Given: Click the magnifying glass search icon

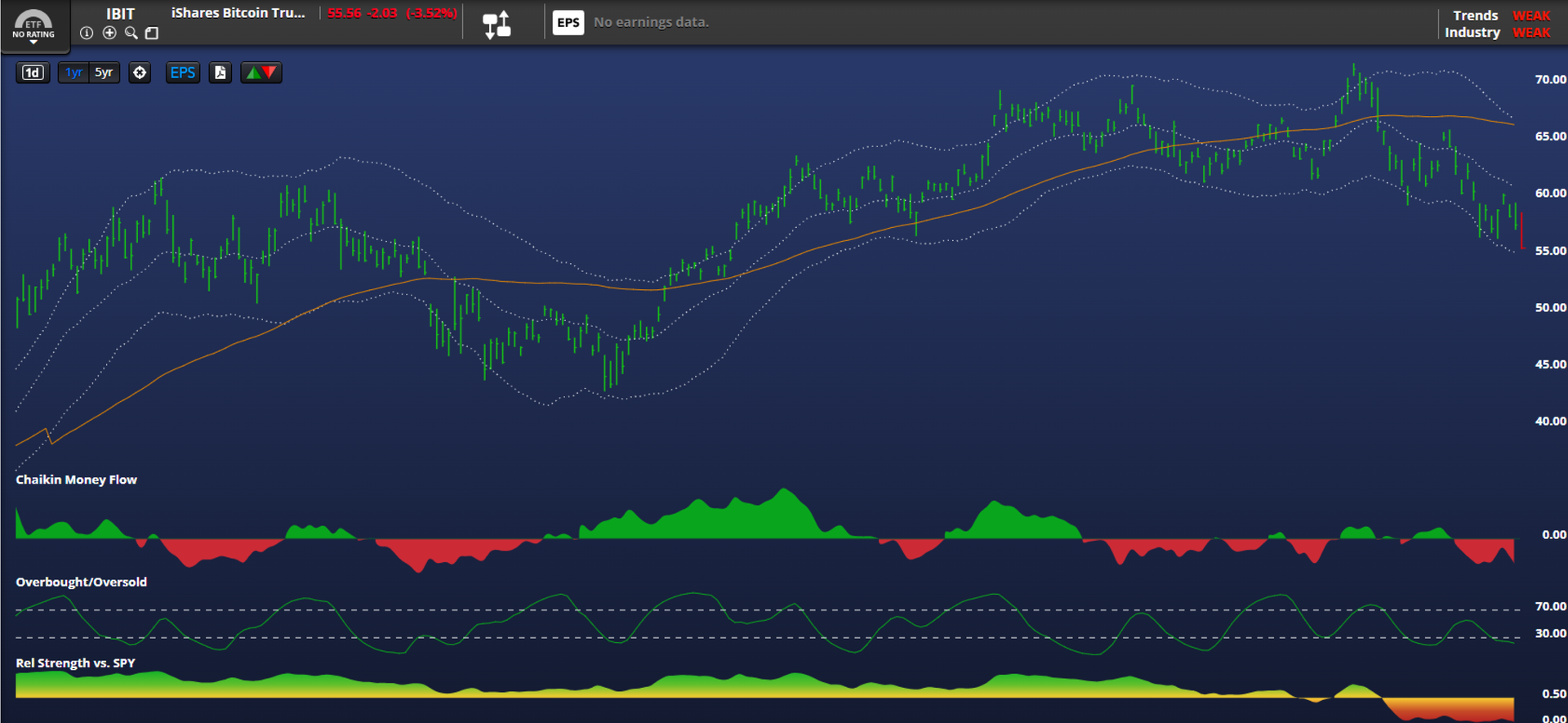Looking at the screenshot, I should 131,33.
